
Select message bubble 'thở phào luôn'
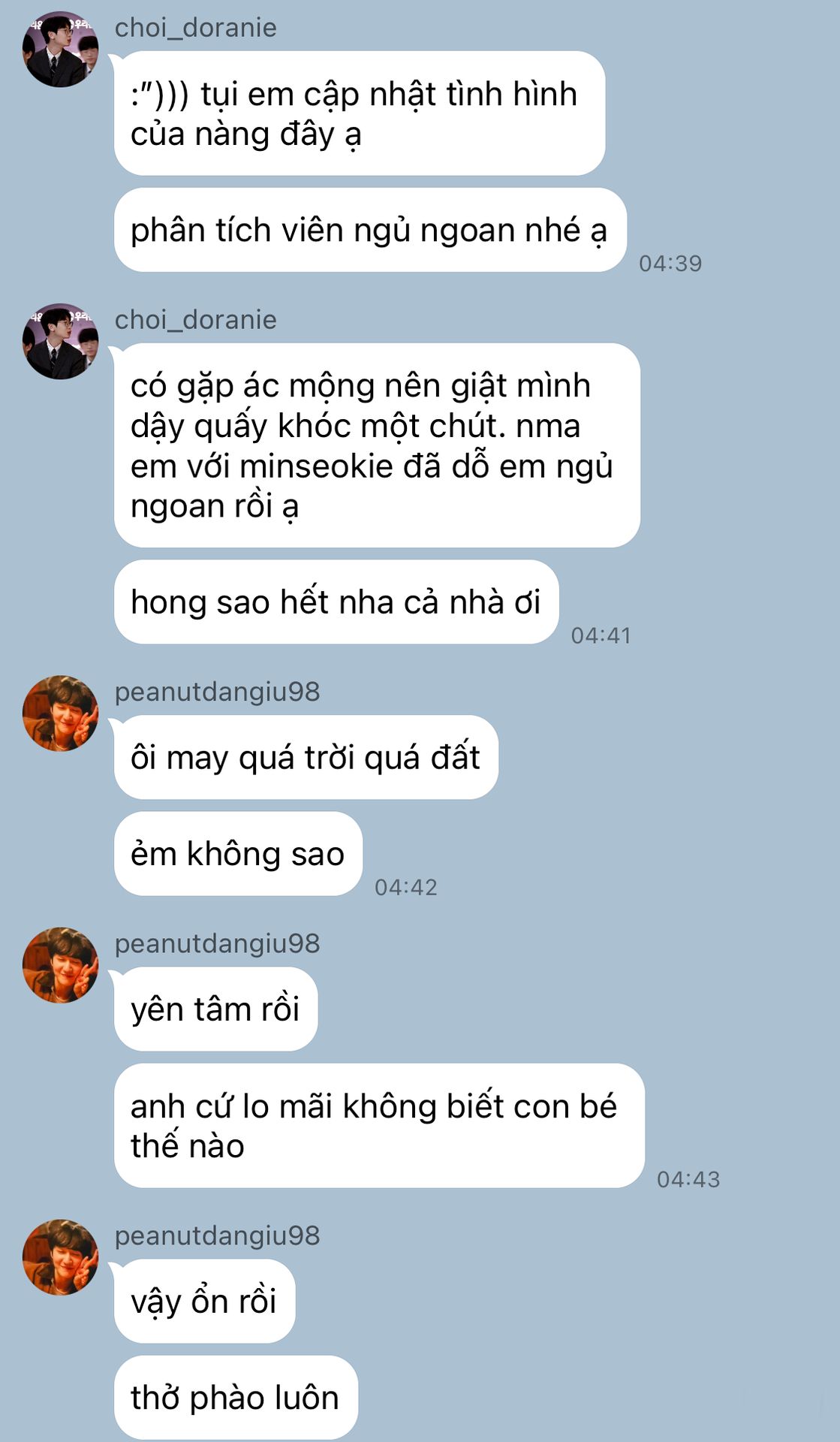tap(236, 1397)
